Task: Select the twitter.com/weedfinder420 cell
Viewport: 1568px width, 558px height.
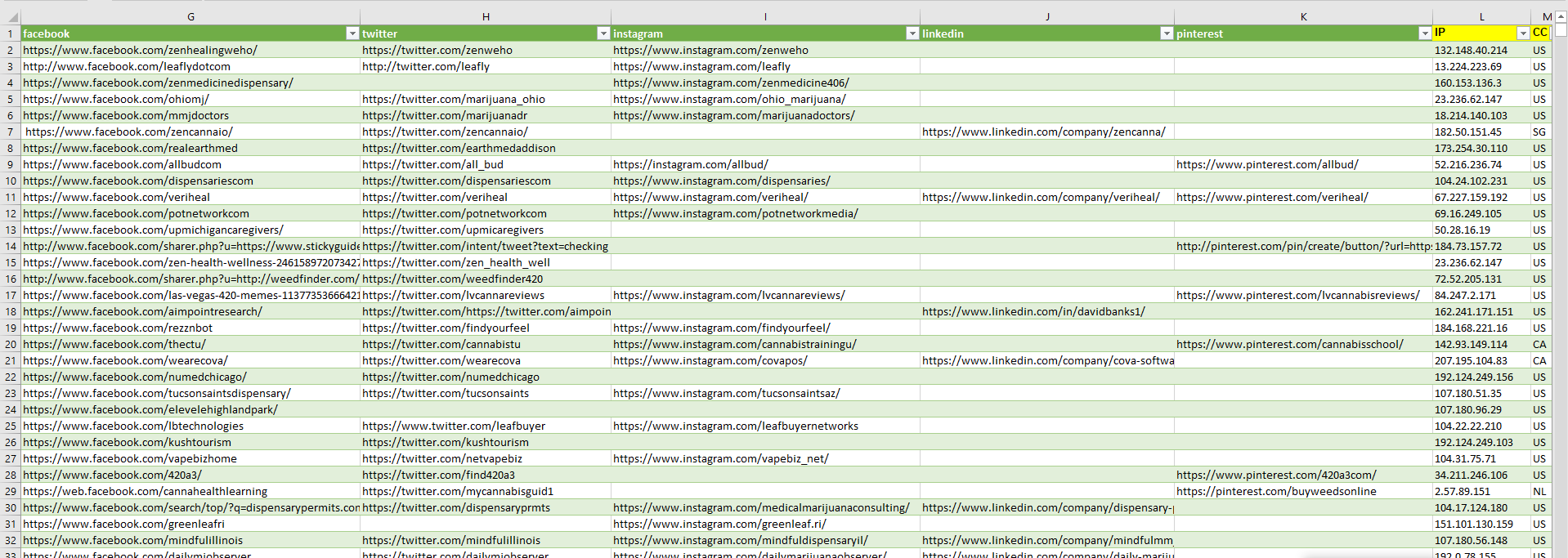Action: [486, 279]
